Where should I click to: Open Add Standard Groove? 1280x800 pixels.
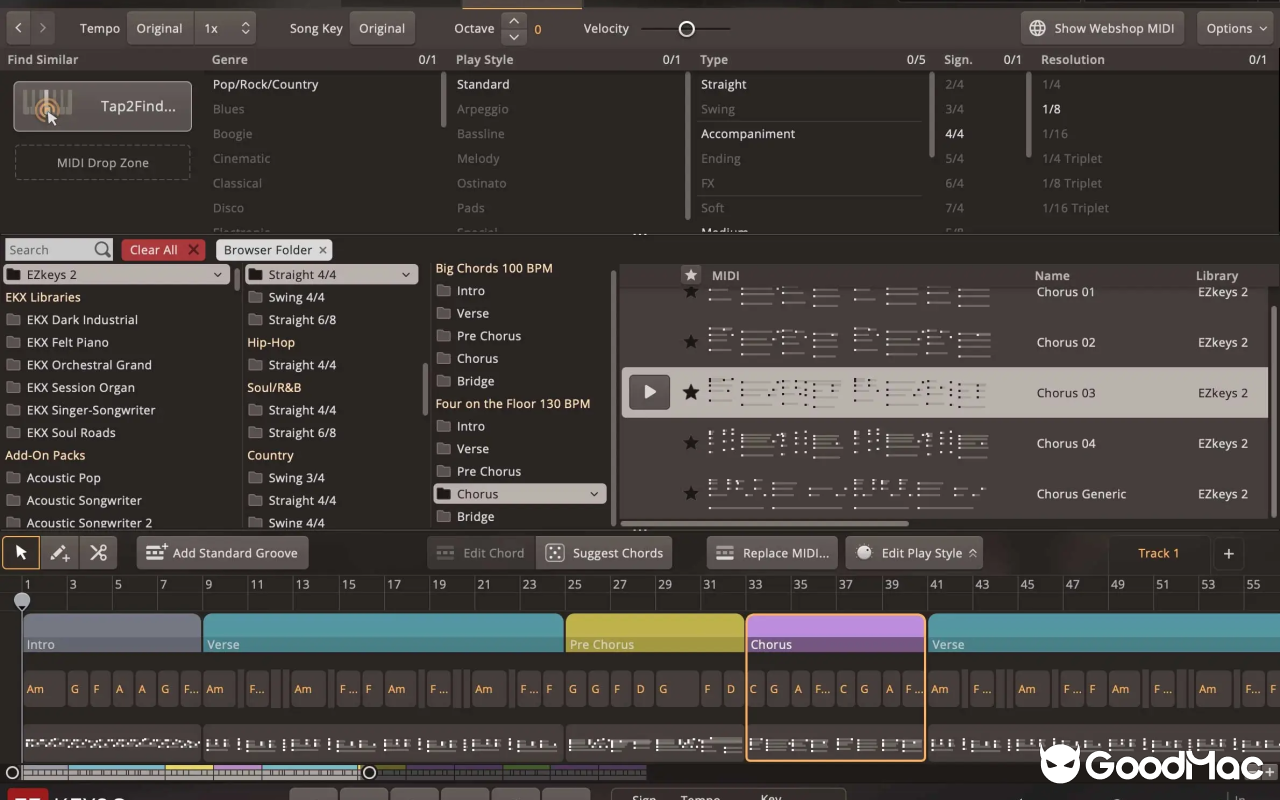tap(222, 552)
